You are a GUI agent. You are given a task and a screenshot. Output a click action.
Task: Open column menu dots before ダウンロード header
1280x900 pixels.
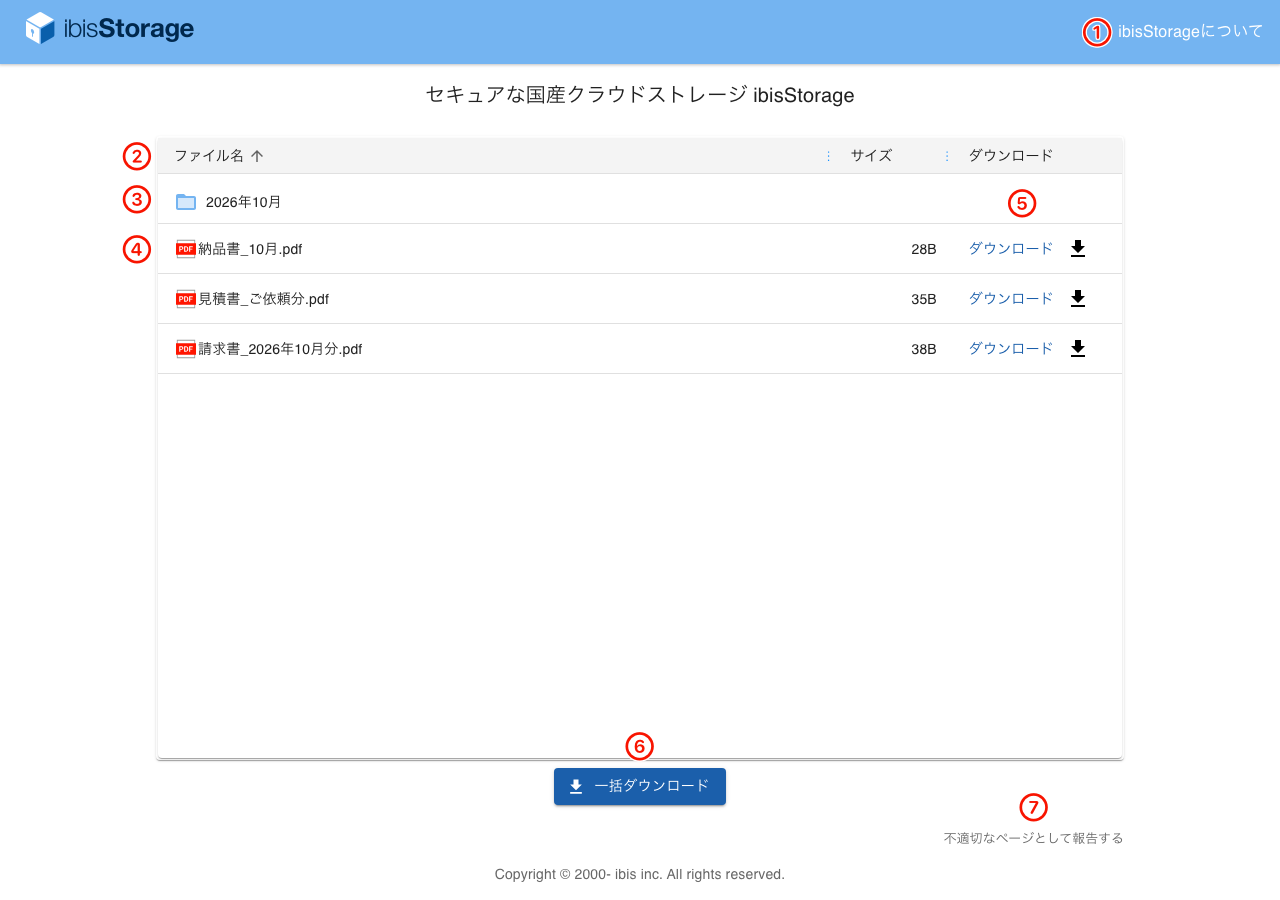click(x=946, y=156)
